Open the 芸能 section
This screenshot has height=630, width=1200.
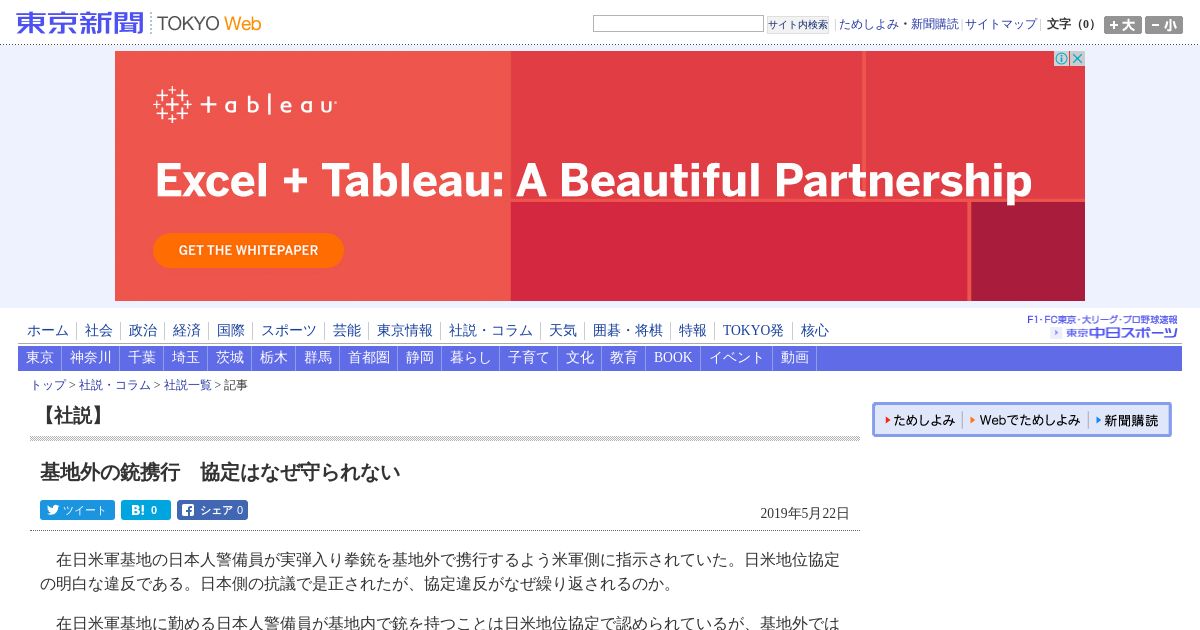(347, 331)
